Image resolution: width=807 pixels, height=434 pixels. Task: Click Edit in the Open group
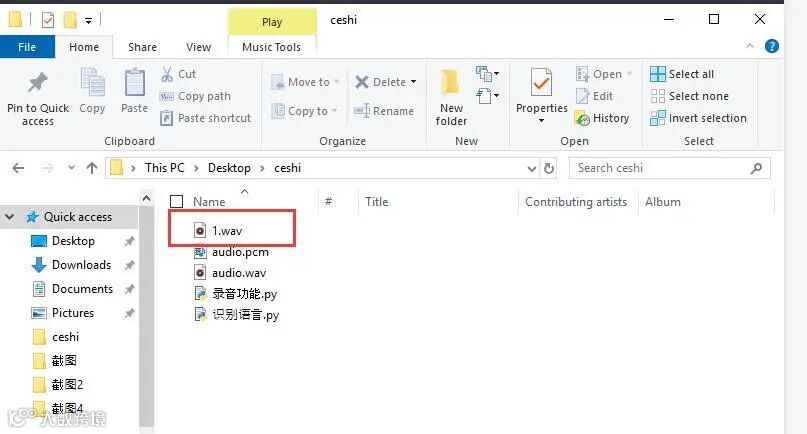(x=594, y=96)
